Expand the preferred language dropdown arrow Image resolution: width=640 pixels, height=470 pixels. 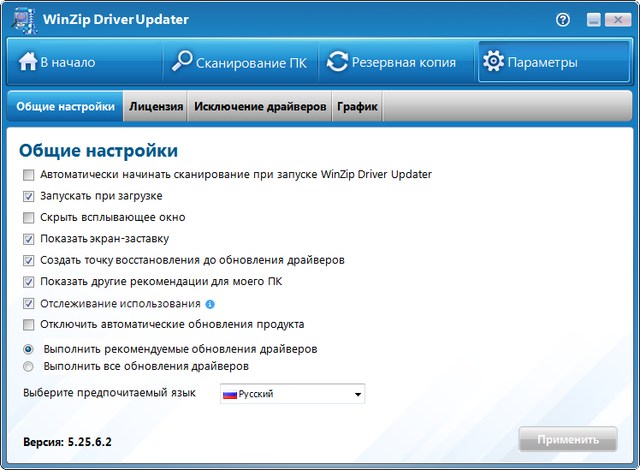pos(357,395)
